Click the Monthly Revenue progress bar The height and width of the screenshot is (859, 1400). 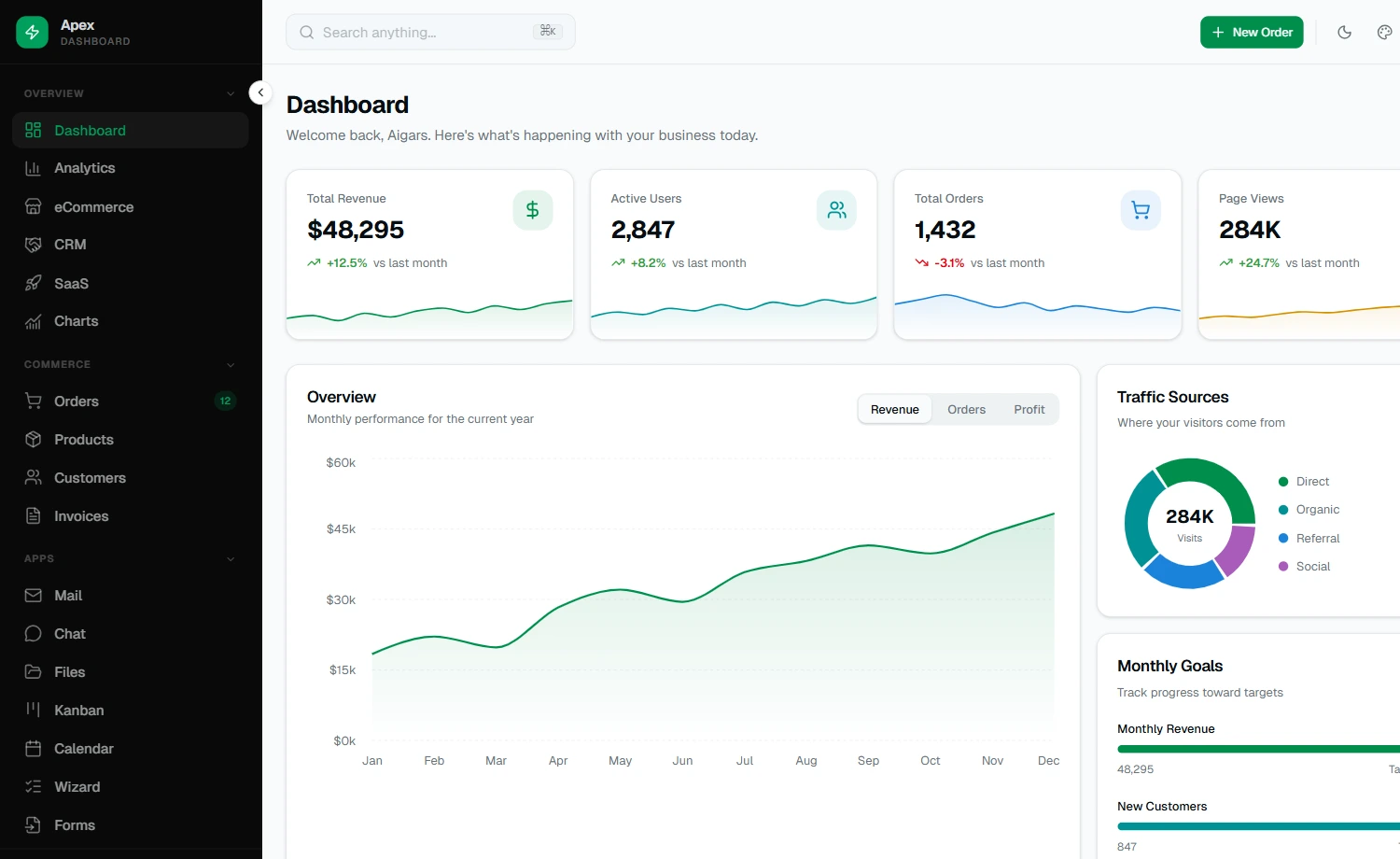1259,749
